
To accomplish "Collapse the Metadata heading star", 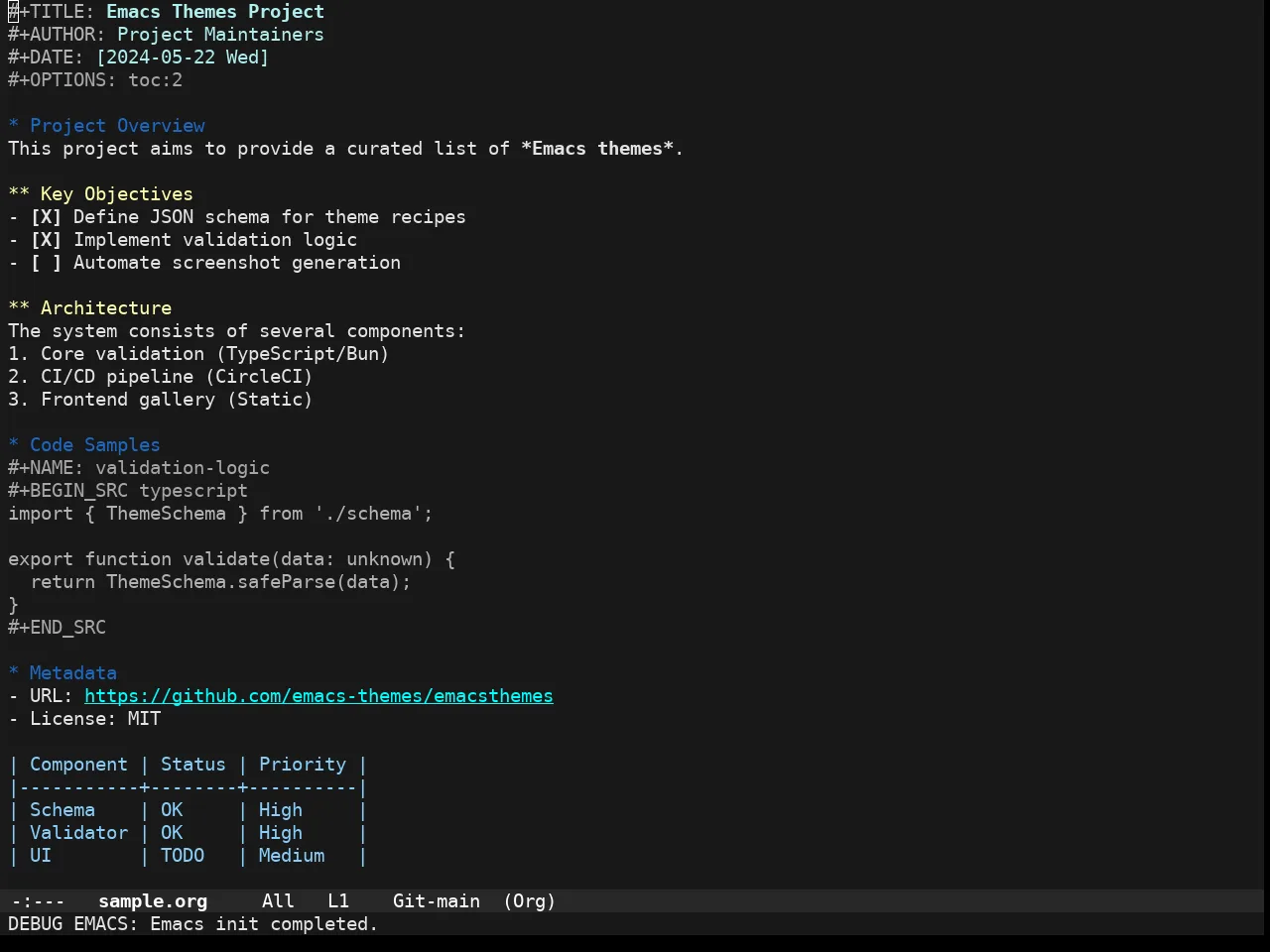I will [x=13, y=673].
